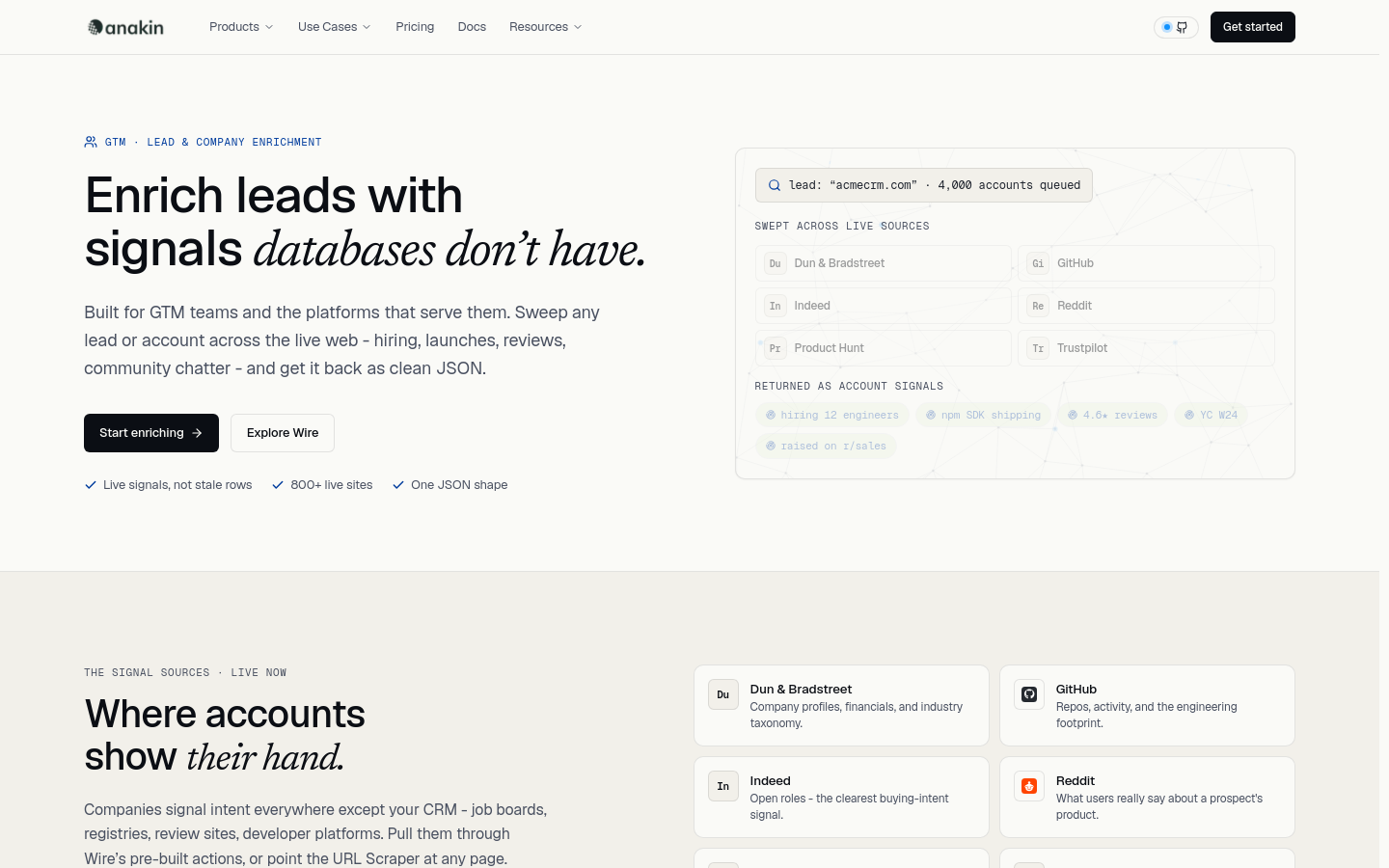This screenshot has height=868, width=1389.
Task: Click the search magnifier icon in demo panel
Action: coord(774,185)
